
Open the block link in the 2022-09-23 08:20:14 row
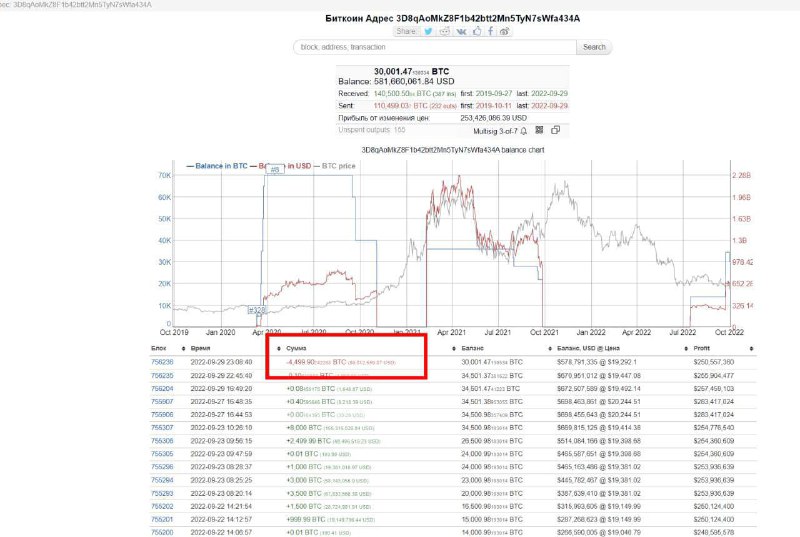point(162,494)
